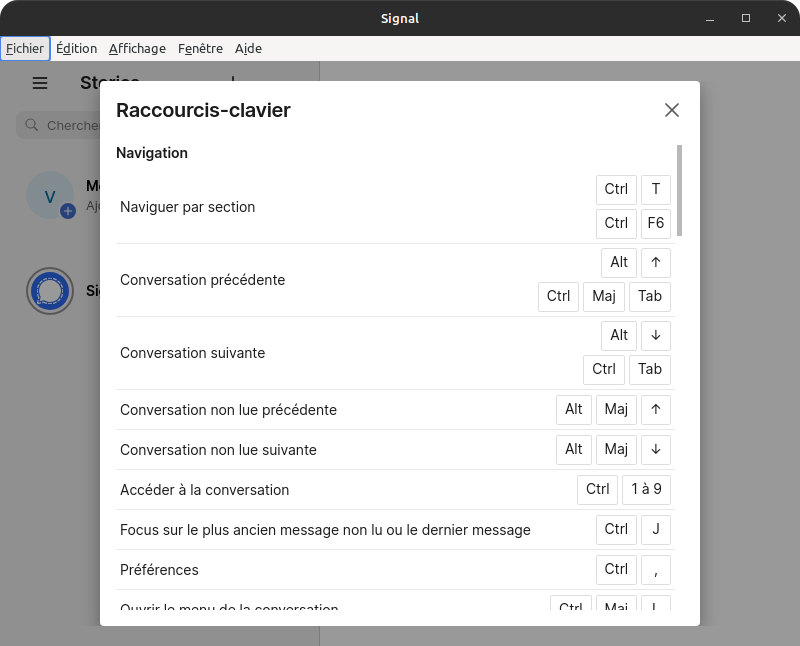Open the hamburger menu beside Stories
Screen dimensions: 800x646
click(40, 83)
